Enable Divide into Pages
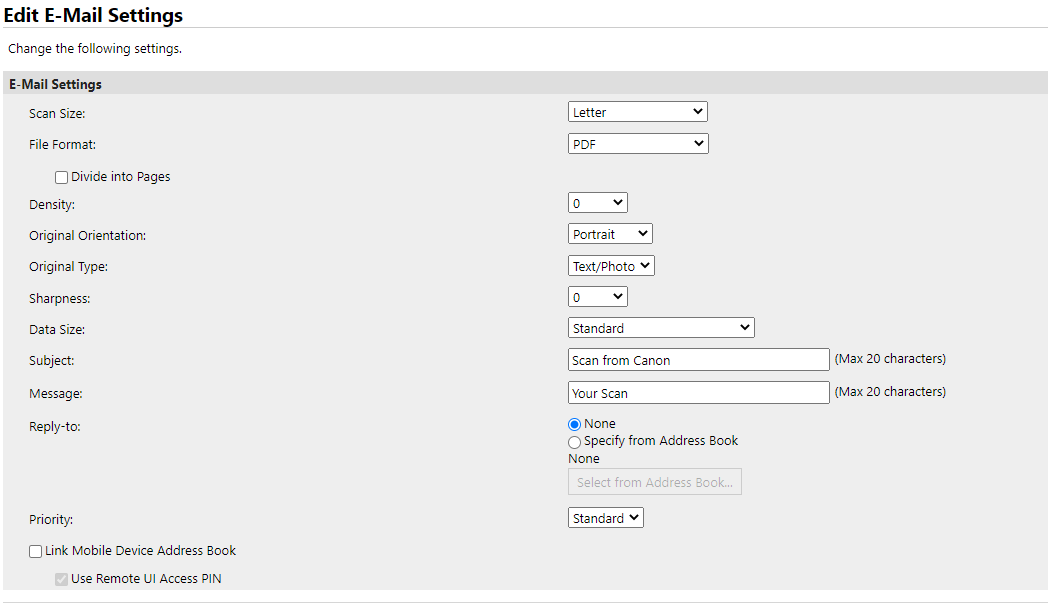This screenshot has height=608, width=1048. tap(61, 176)
